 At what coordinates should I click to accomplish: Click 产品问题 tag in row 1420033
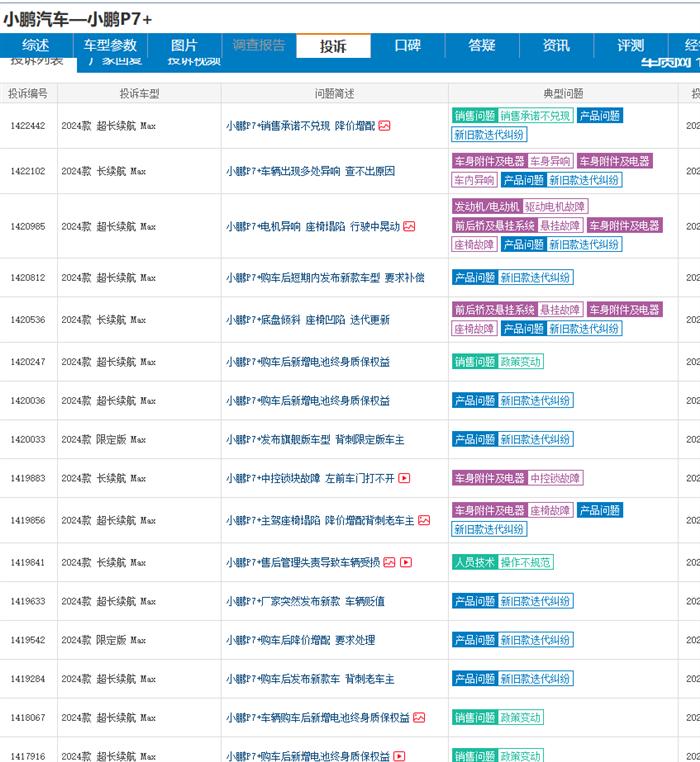pyautogui.click(x=474, y=439)
